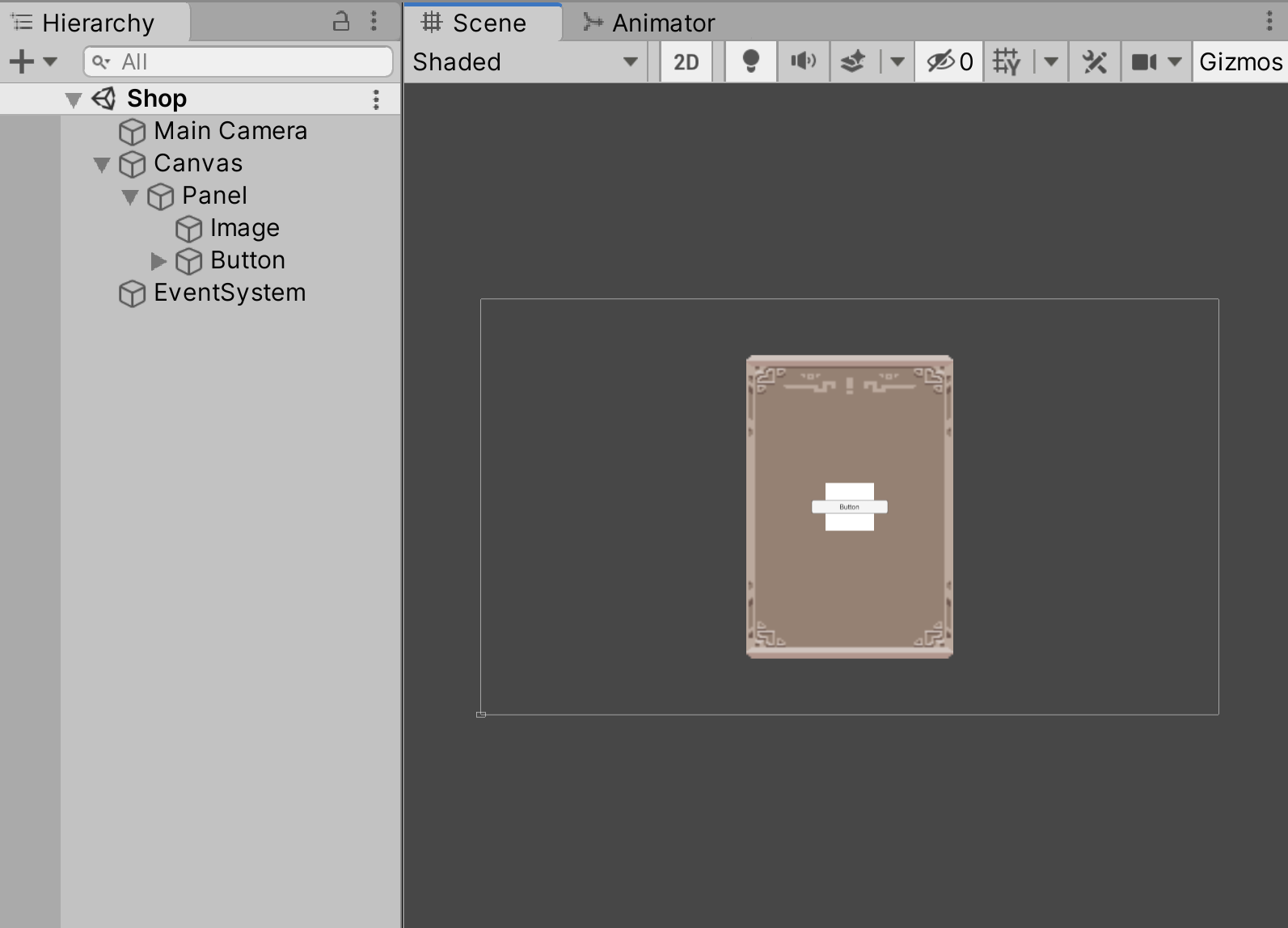Open Hierarchy panel three-dot options menu
Screen dimensions: 1288x928
pos(374,22)
